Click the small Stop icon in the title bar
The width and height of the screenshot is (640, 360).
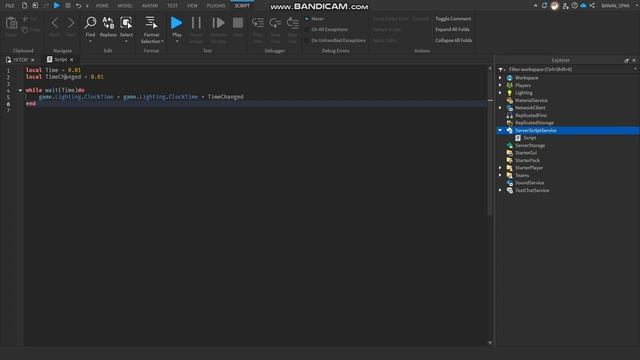(x=68, y=5)
